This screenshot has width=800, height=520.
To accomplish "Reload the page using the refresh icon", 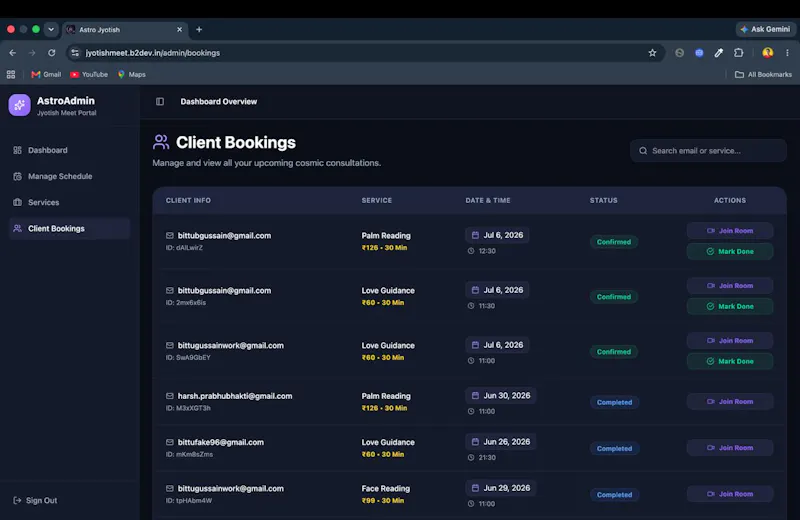I will [52, 53].
